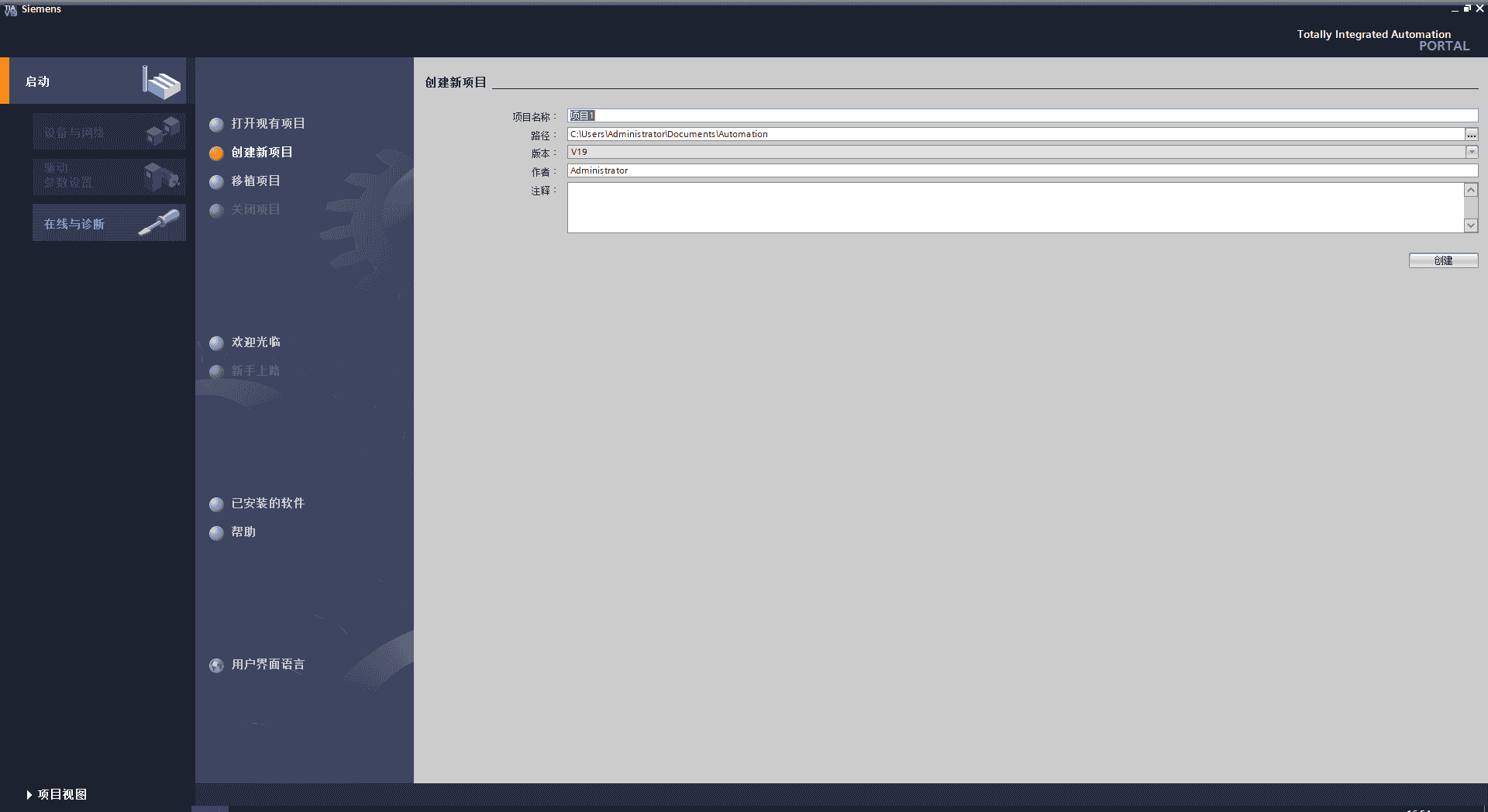Click the 注释 comment text area
1488x812 pixels.
tap(1015, 207)
